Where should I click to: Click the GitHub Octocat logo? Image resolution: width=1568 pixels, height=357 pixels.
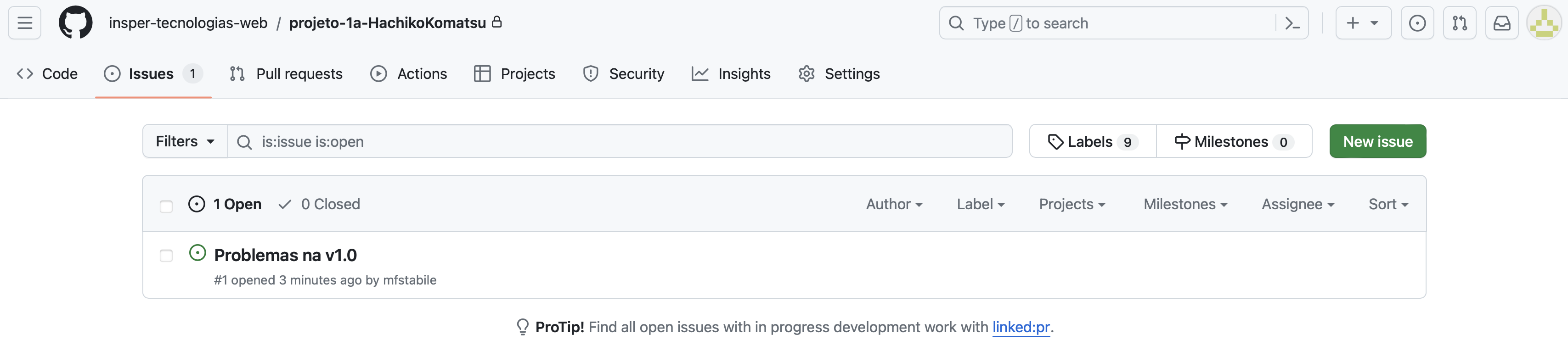75,23
